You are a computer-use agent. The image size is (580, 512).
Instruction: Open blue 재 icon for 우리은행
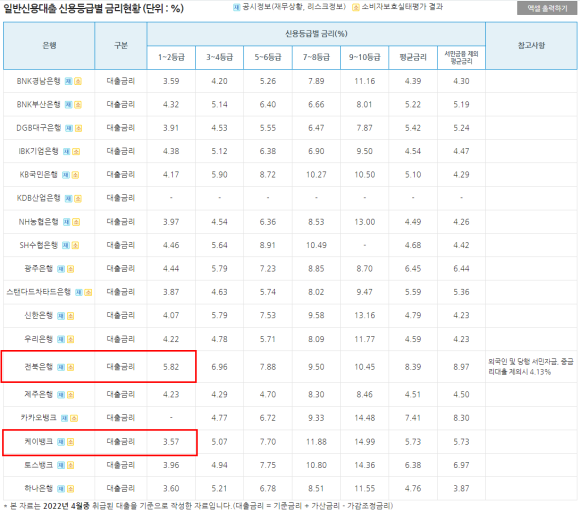click(x=61, y=339)
